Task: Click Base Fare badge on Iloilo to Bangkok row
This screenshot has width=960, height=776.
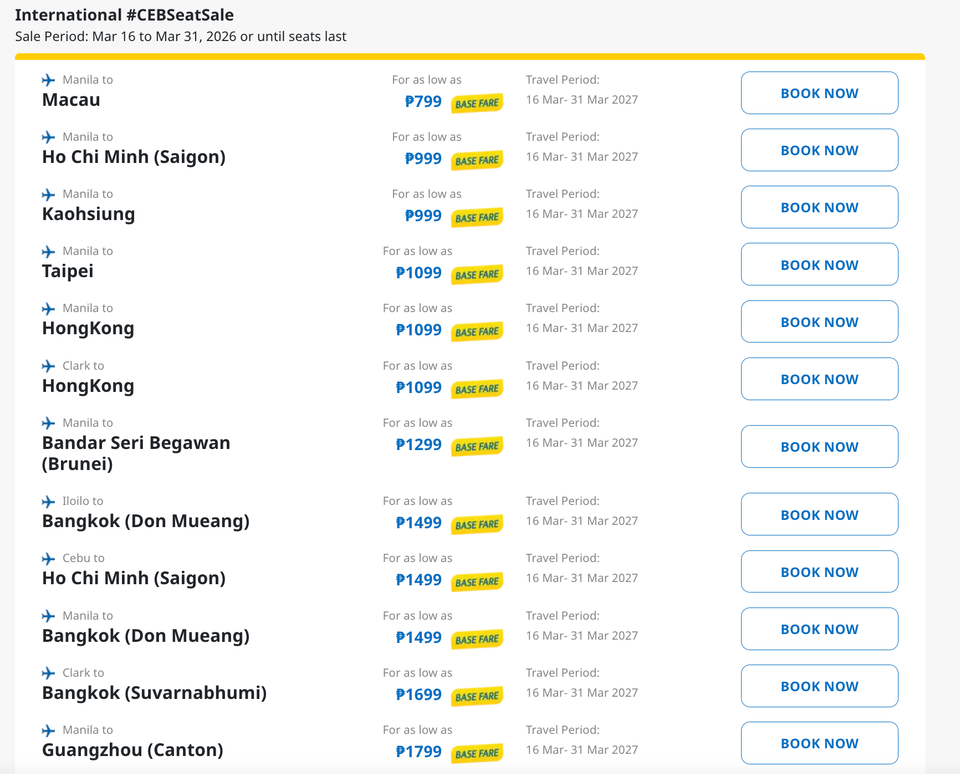Action: tap(477, 524)
